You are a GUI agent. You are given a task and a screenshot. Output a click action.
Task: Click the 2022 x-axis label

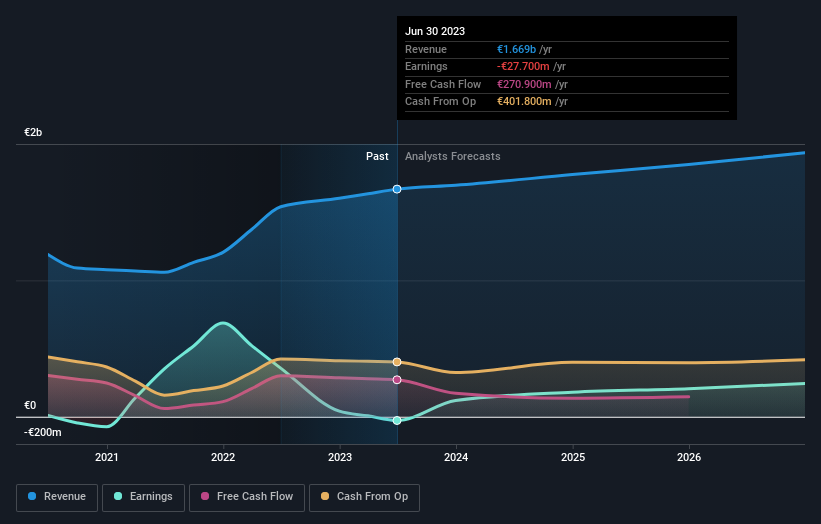(x=223, y=457)
